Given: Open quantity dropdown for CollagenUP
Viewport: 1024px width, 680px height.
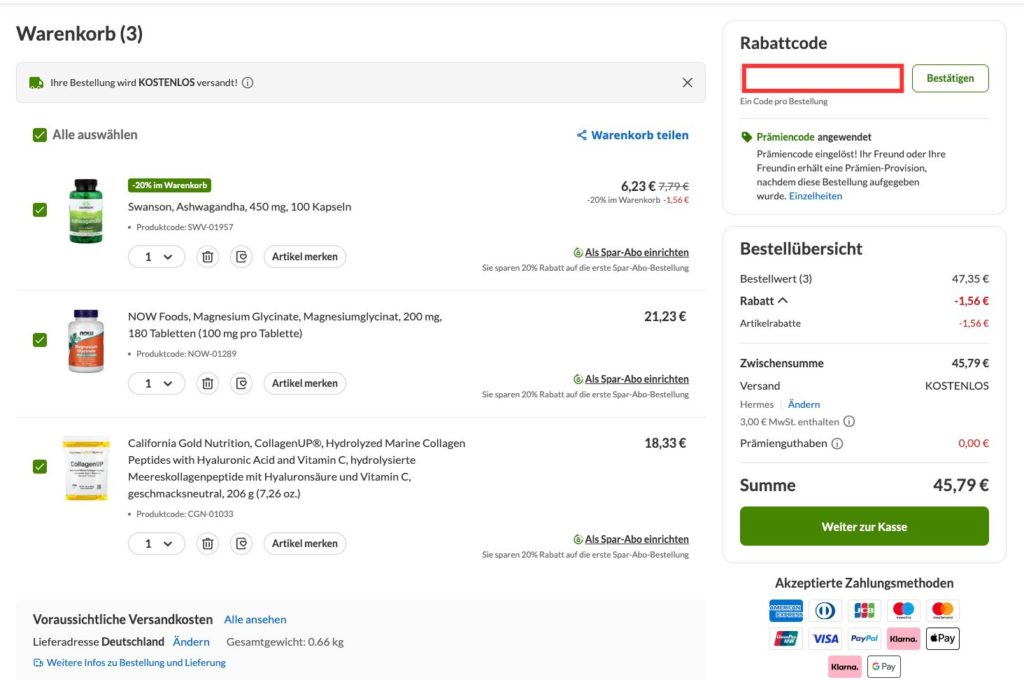Looking at the screenshot, I should (x=157, y=543).
